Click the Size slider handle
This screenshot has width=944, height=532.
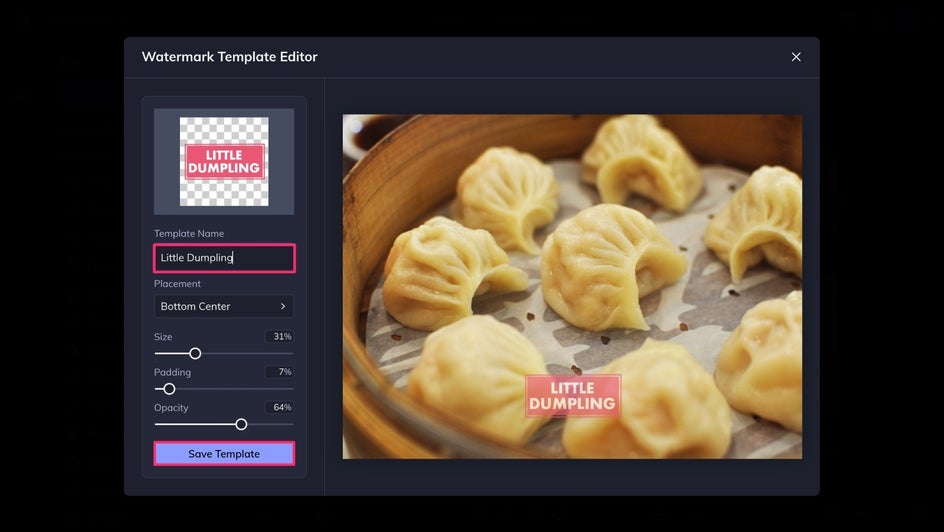click(195, 353)
